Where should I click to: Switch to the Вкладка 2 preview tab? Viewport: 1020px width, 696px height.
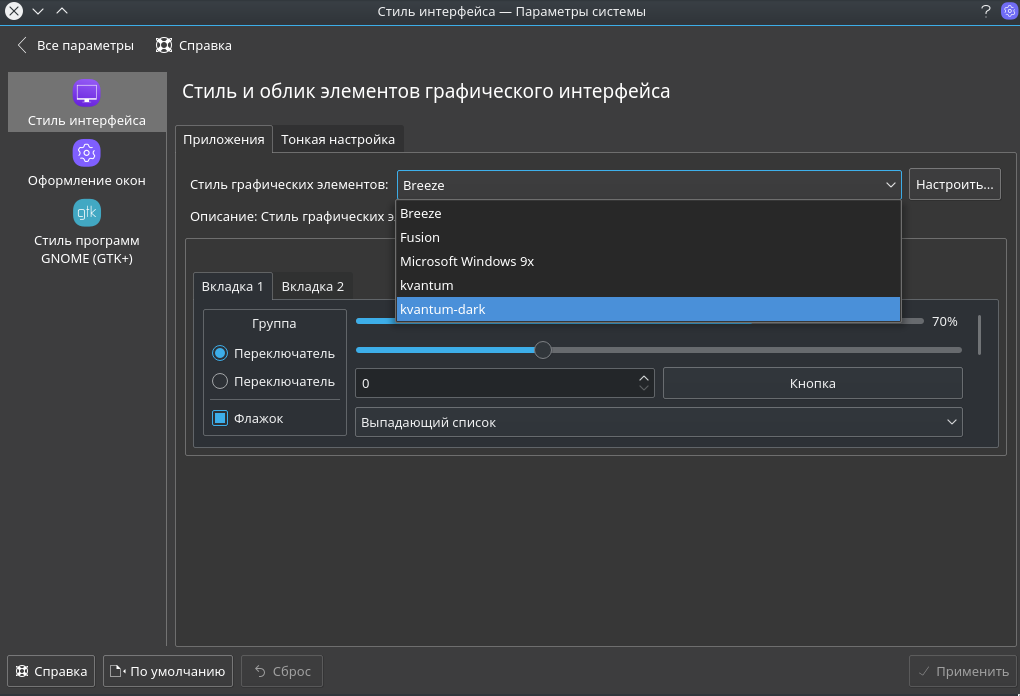coord(312,286)
